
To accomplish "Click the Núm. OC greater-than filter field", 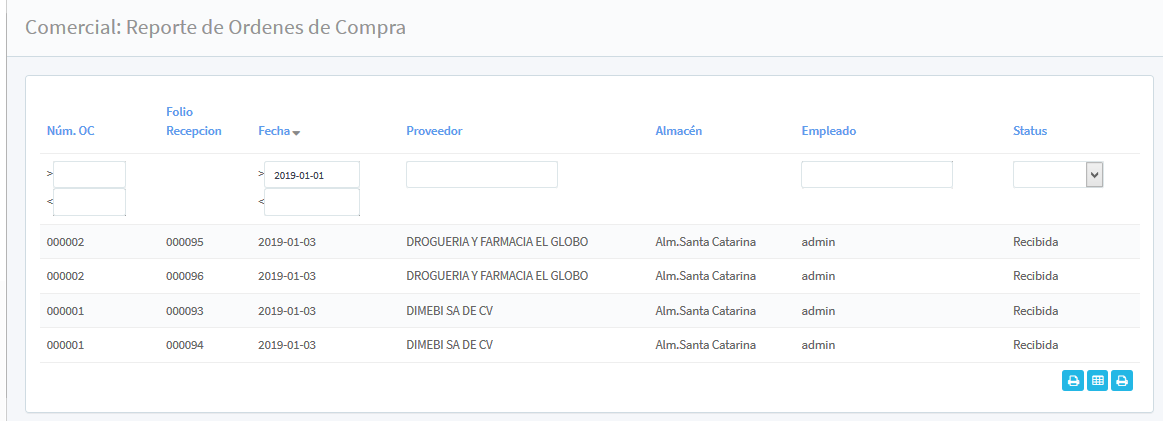I will [x=90, y=174].
